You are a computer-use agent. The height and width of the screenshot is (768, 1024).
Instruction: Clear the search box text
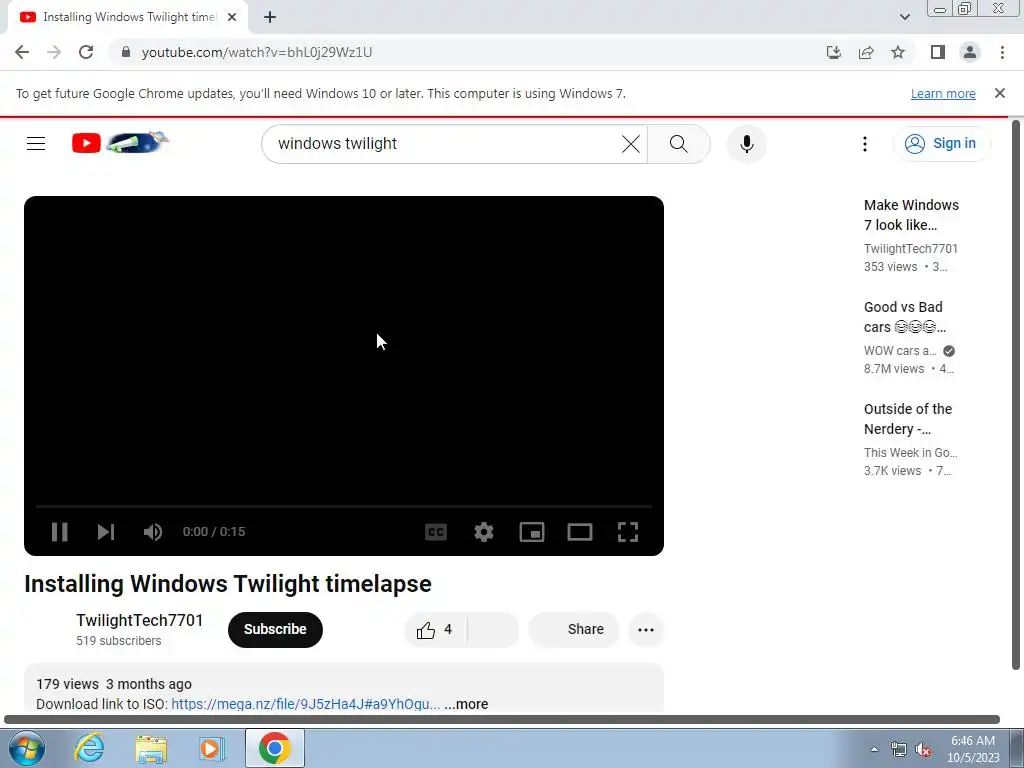pos(631,144)
